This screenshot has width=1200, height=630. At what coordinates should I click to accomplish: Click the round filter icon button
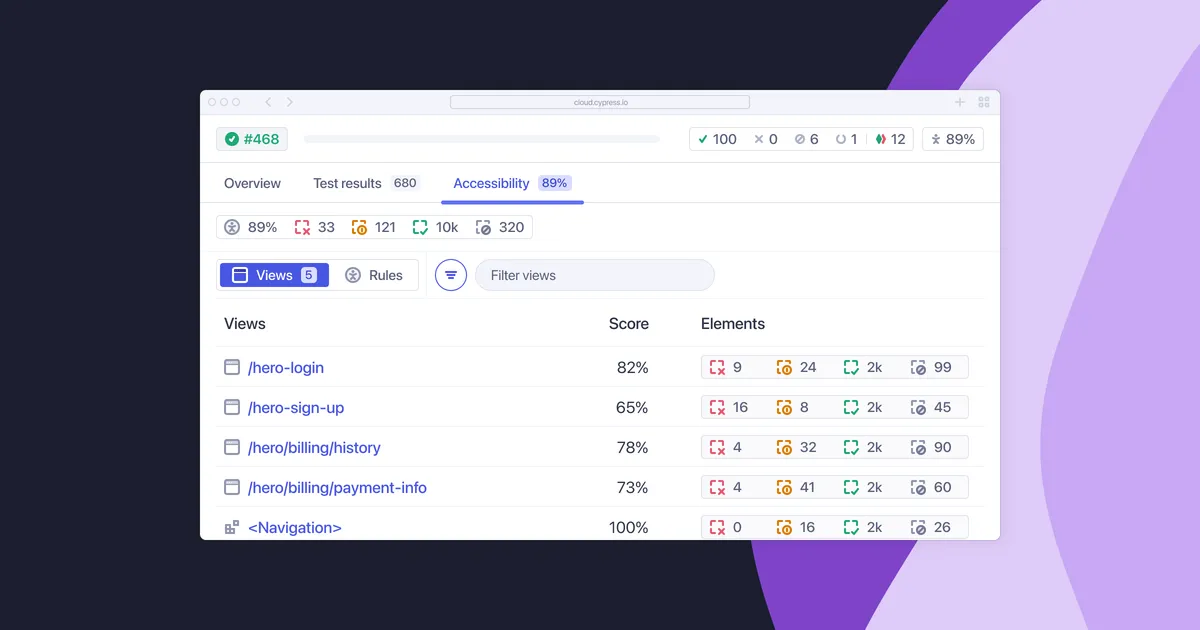point(451,275)
